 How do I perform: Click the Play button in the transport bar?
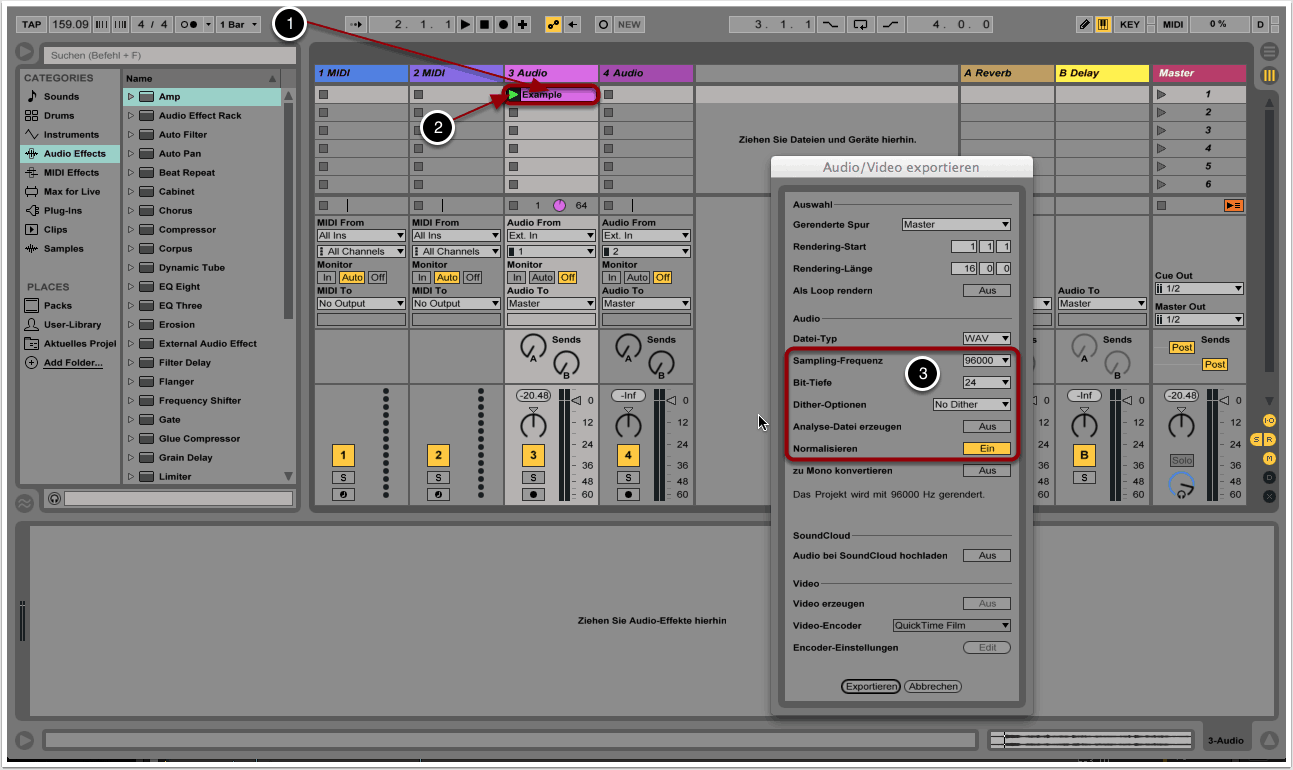[465, 24]
